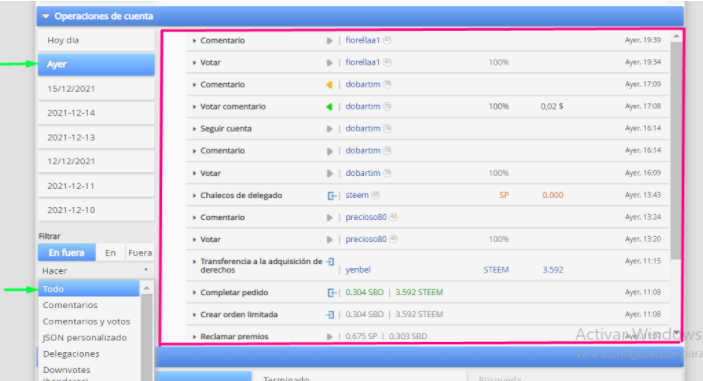Switch filter to Fuera only
Viewport: 703px width, 381px height.
pyautogui.click(x=140, y=253)
